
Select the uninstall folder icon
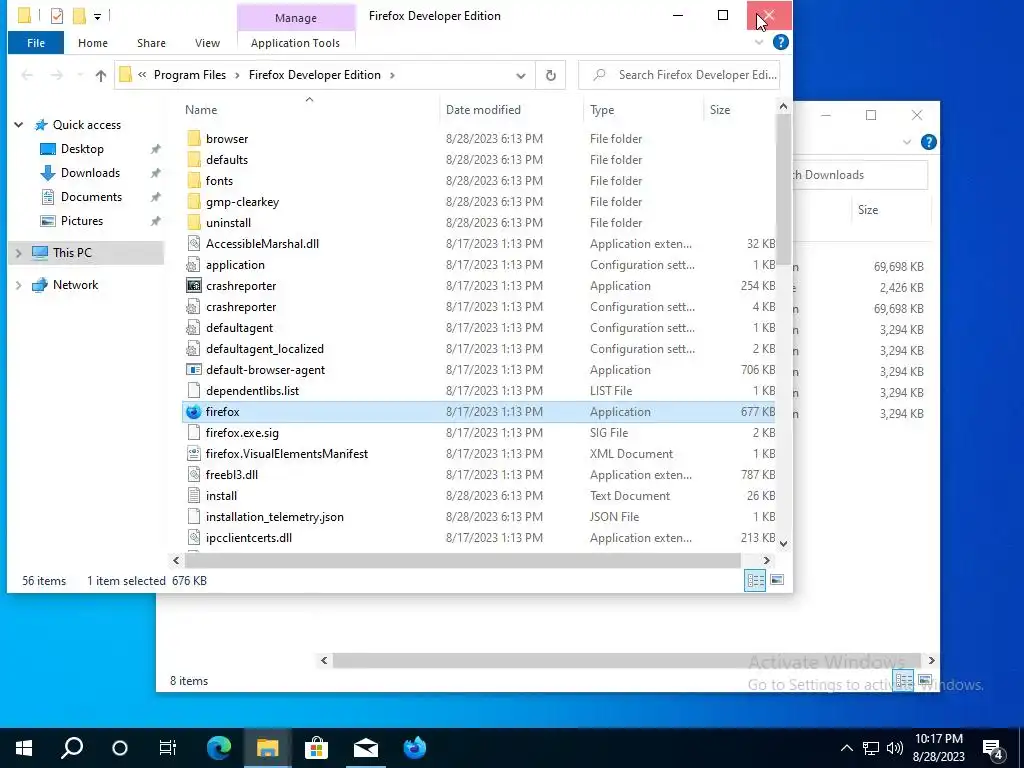[193, 223]
